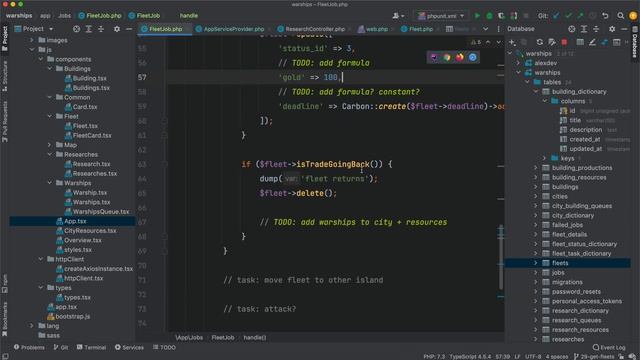The width and height of the screenshot is (640, 360).
Task: Open the Terminal tool window
Action: click(91, 347)
